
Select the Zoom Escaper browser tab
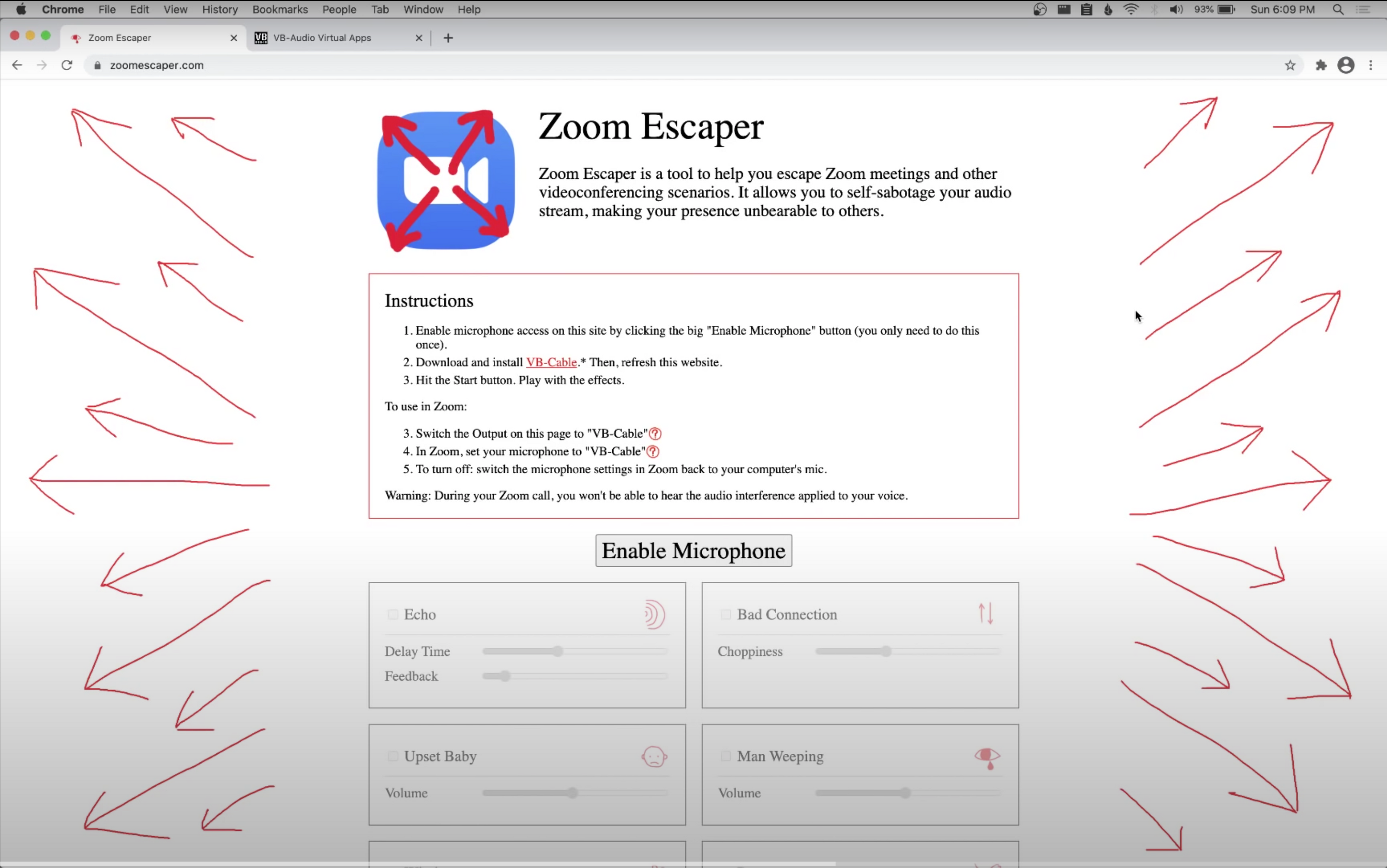[154, 38]
